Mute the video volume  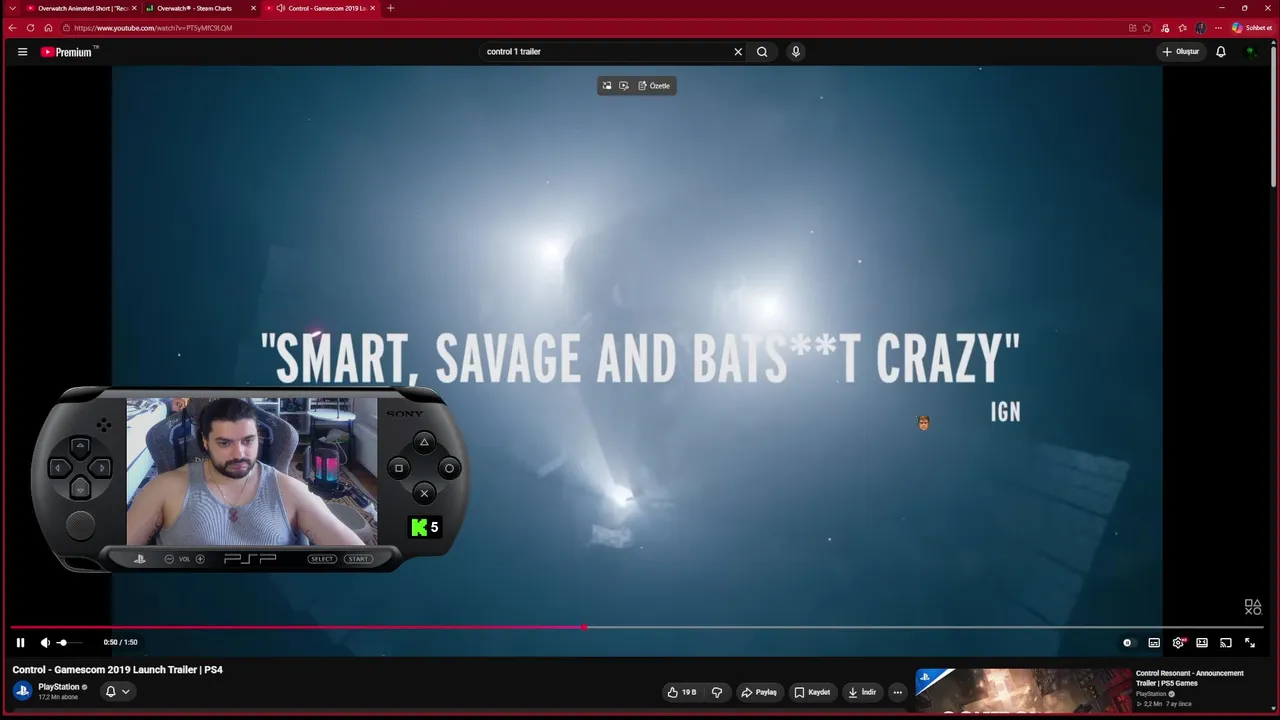45,643
